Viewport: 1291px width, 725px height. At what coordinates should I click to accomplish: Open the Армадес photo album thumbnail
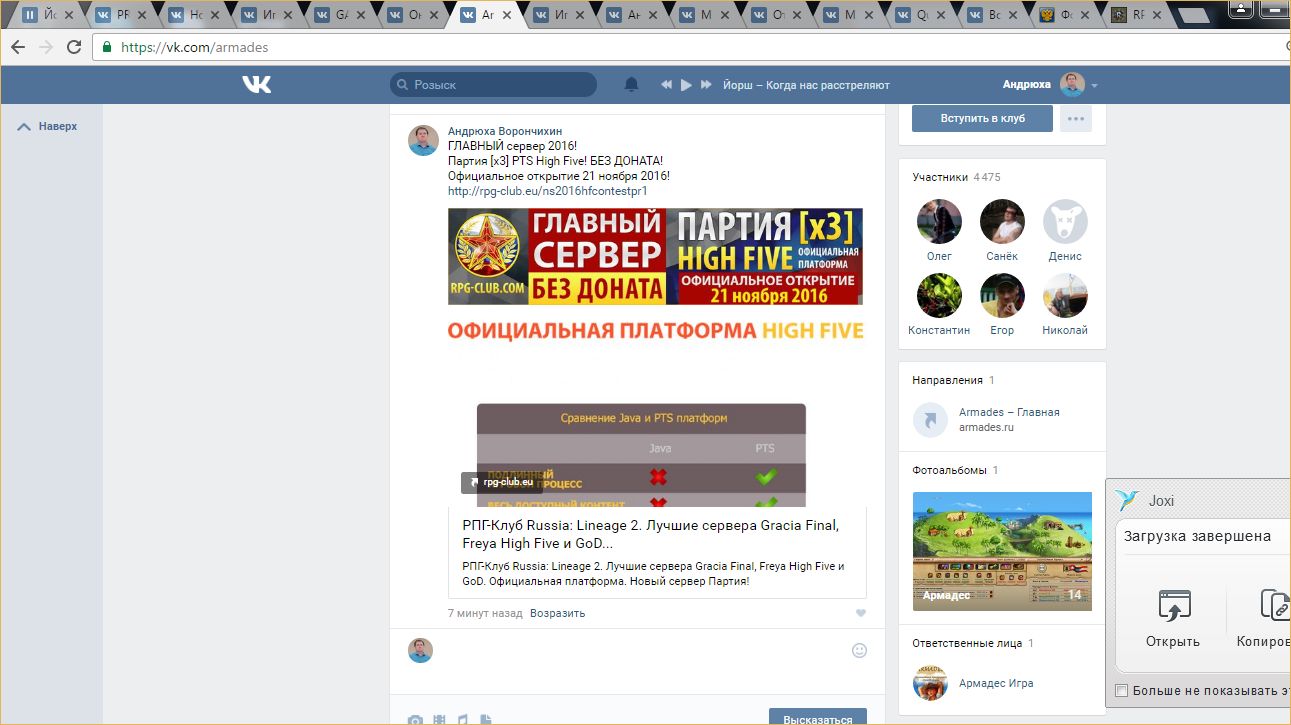1002,551
